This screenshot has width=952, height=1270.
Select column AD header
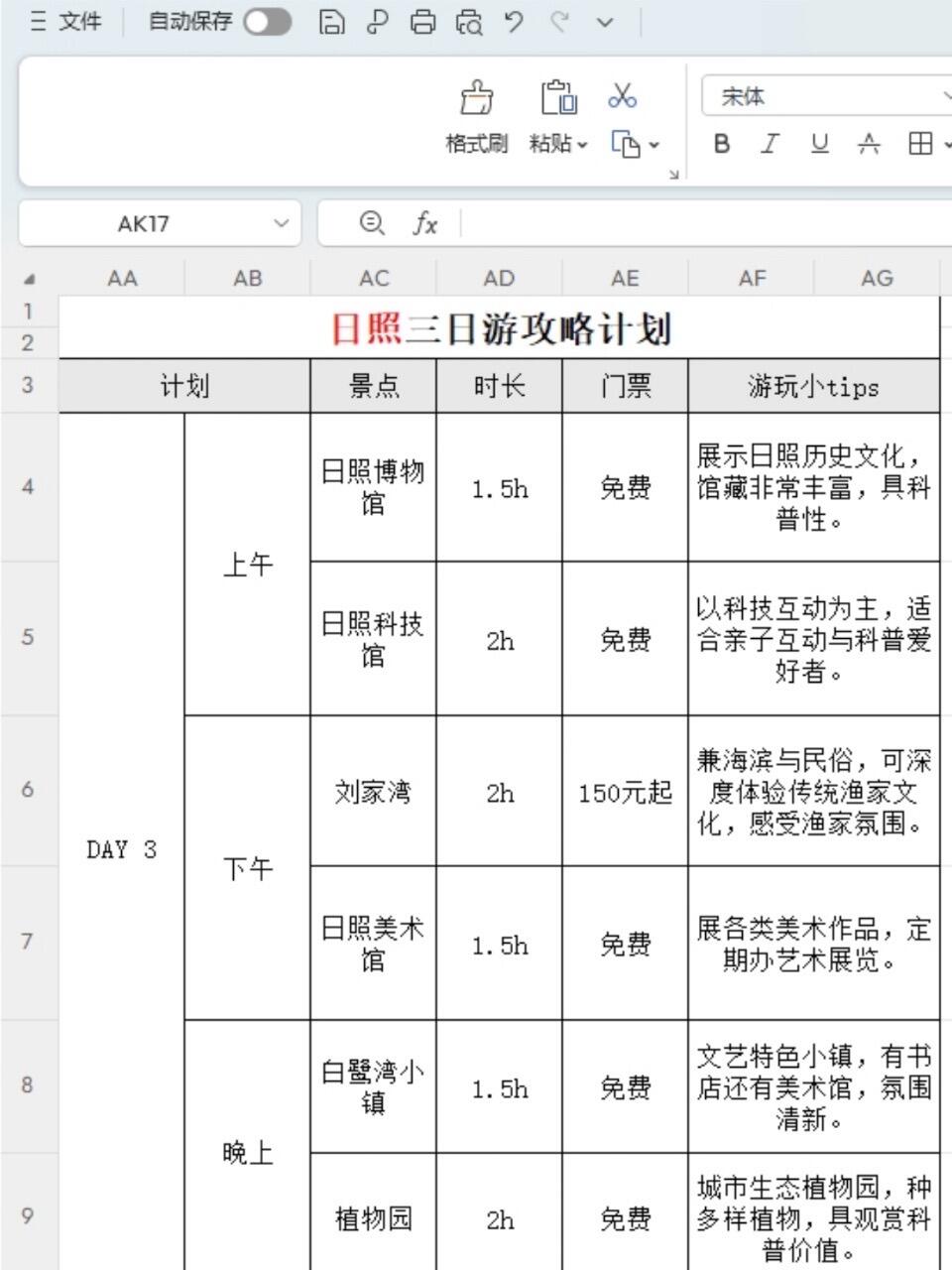pos(500,279)
